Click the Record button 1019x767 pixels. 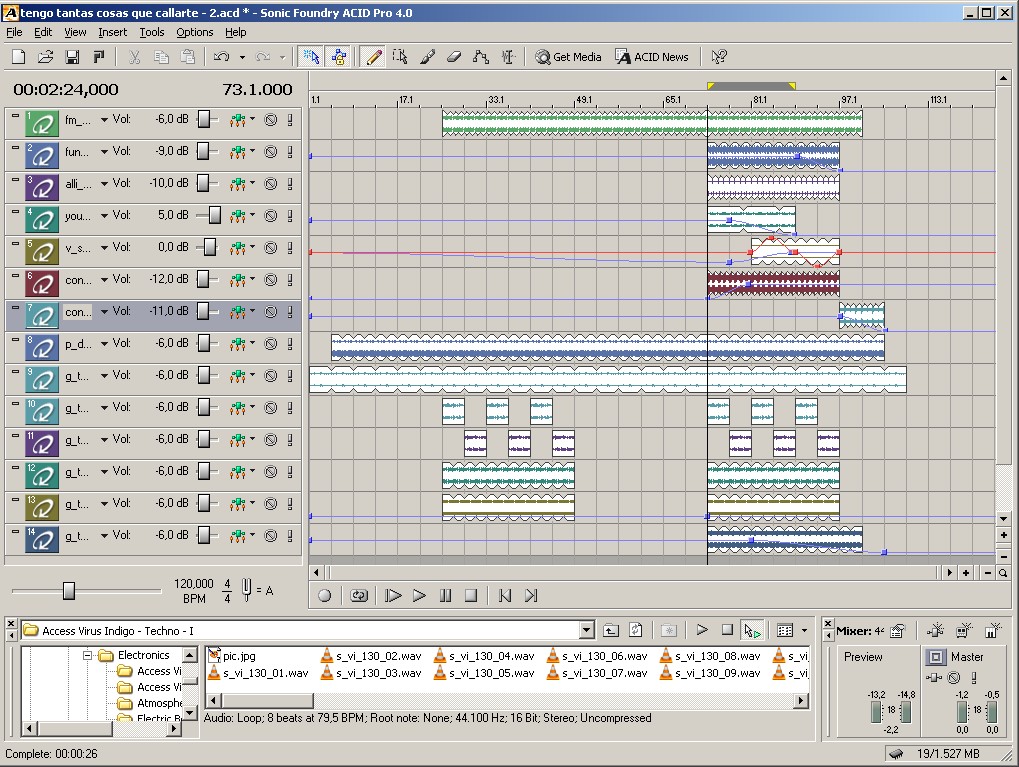(x=325, y=595)
